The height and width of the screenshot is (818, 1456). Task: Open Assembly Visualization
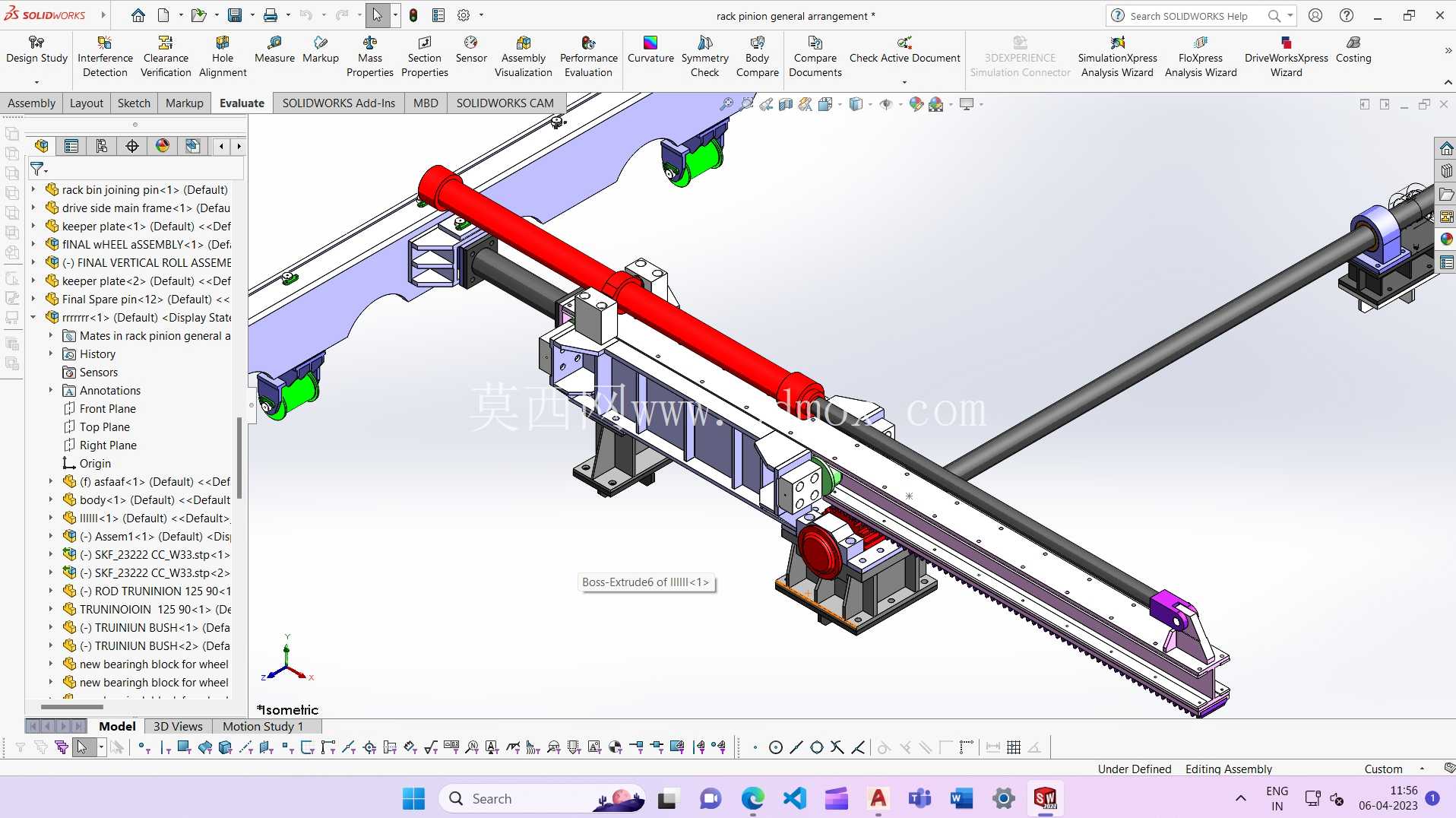click(x=524, y=57)
